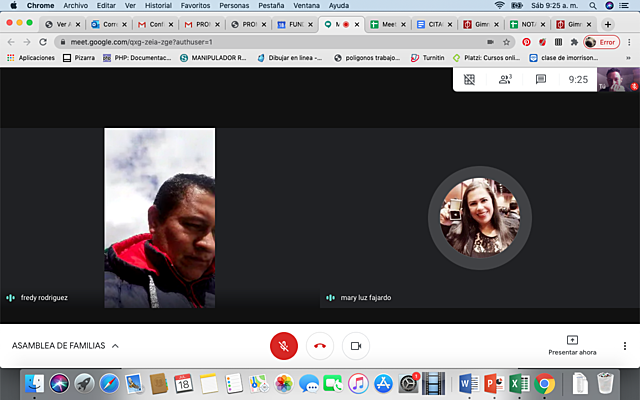Show the participants list

(x=505, y=79)
